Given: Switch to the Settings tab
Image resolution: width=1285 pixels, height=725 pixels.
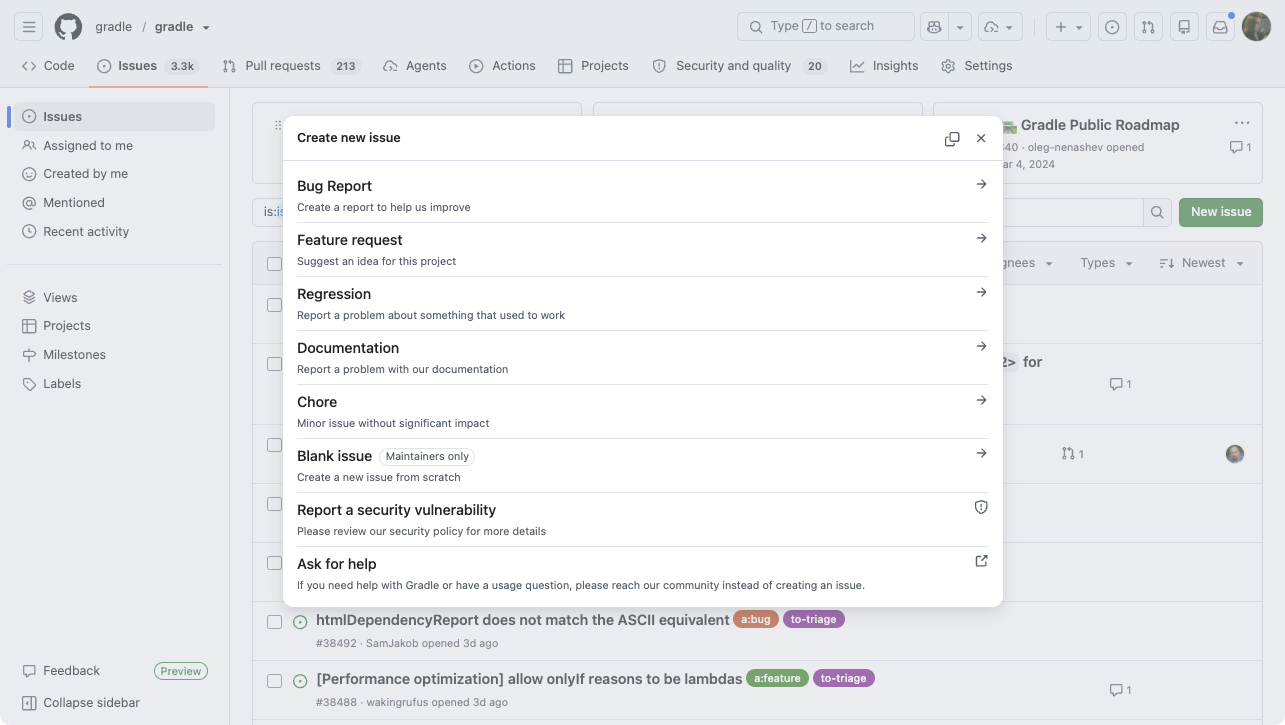Looking at the screenshot, I should point(977,66).
